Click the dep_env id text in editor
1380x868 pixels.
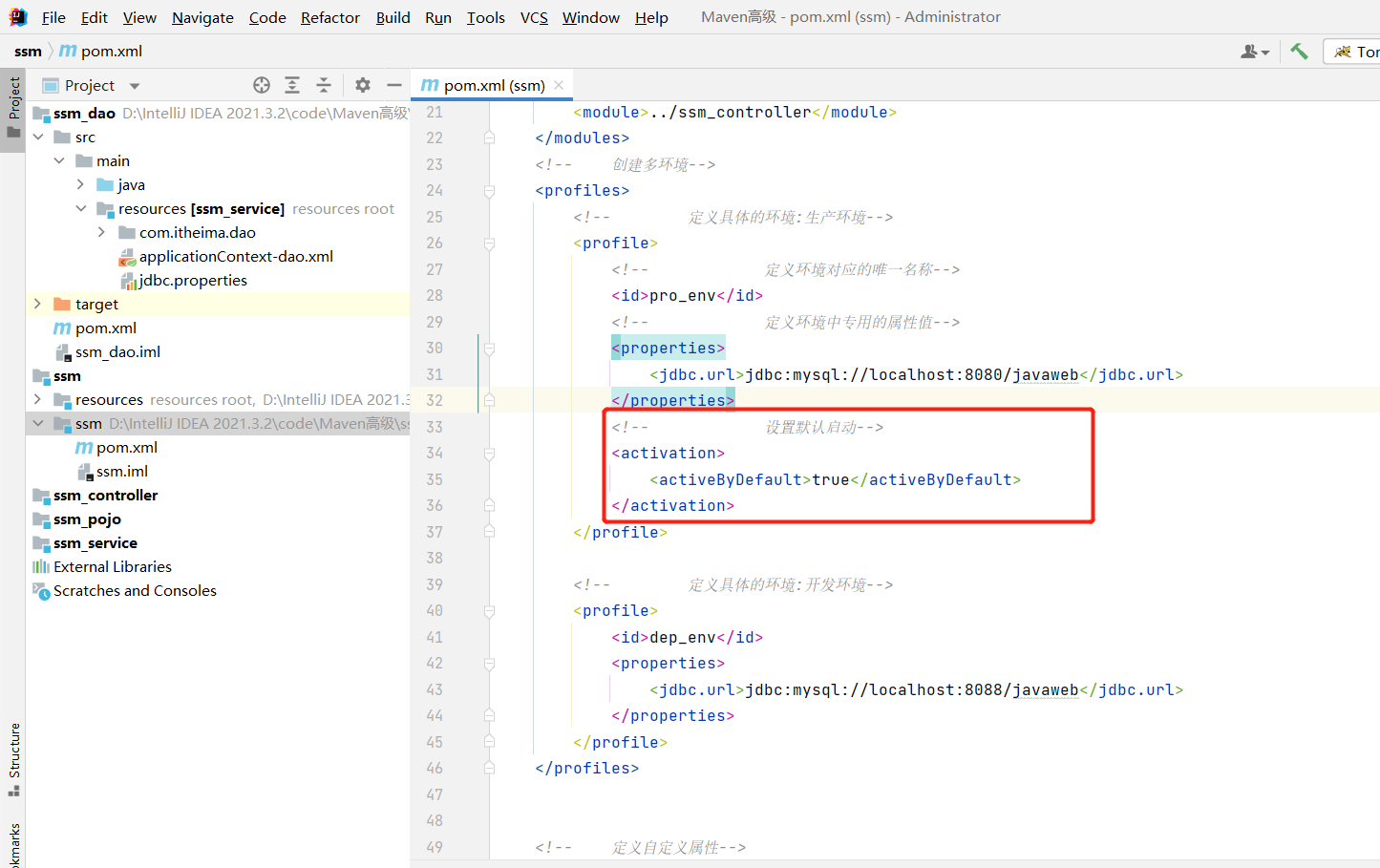pyautogui.click(x=683, y=638)
